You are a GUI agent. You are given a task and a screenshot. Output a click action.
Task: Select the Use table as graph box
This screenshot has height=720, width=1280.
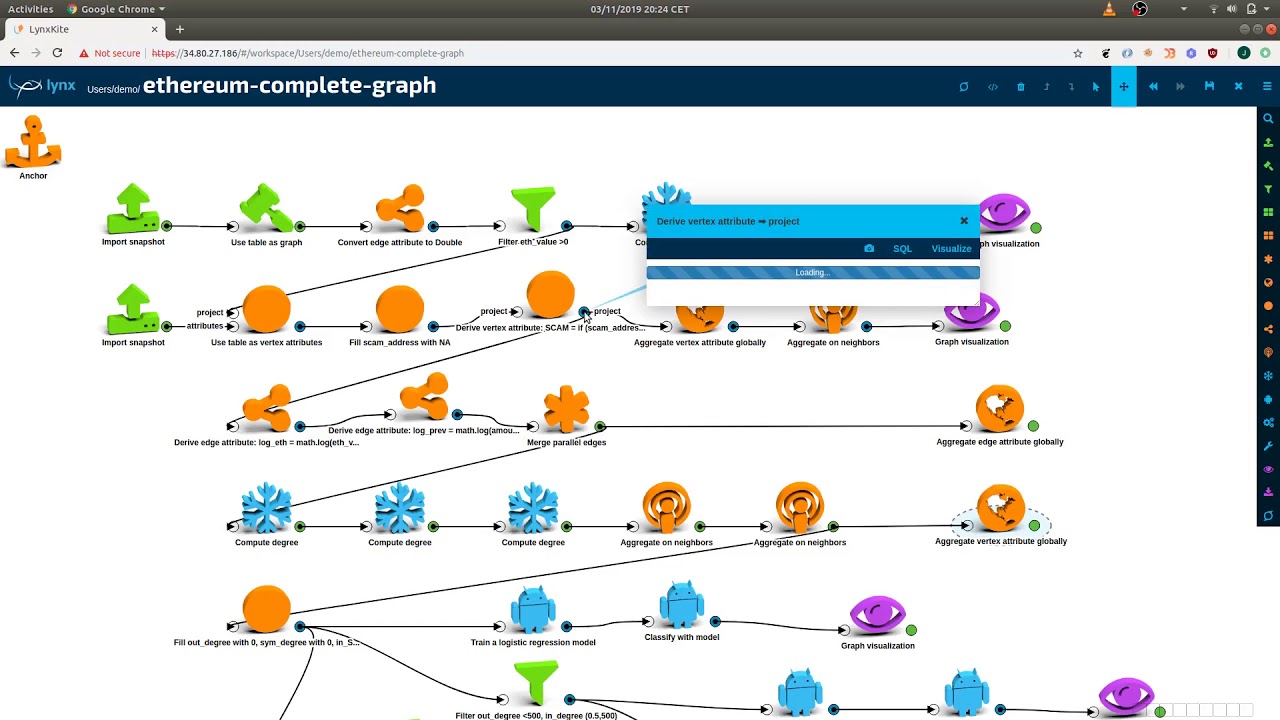coord(266,208)
